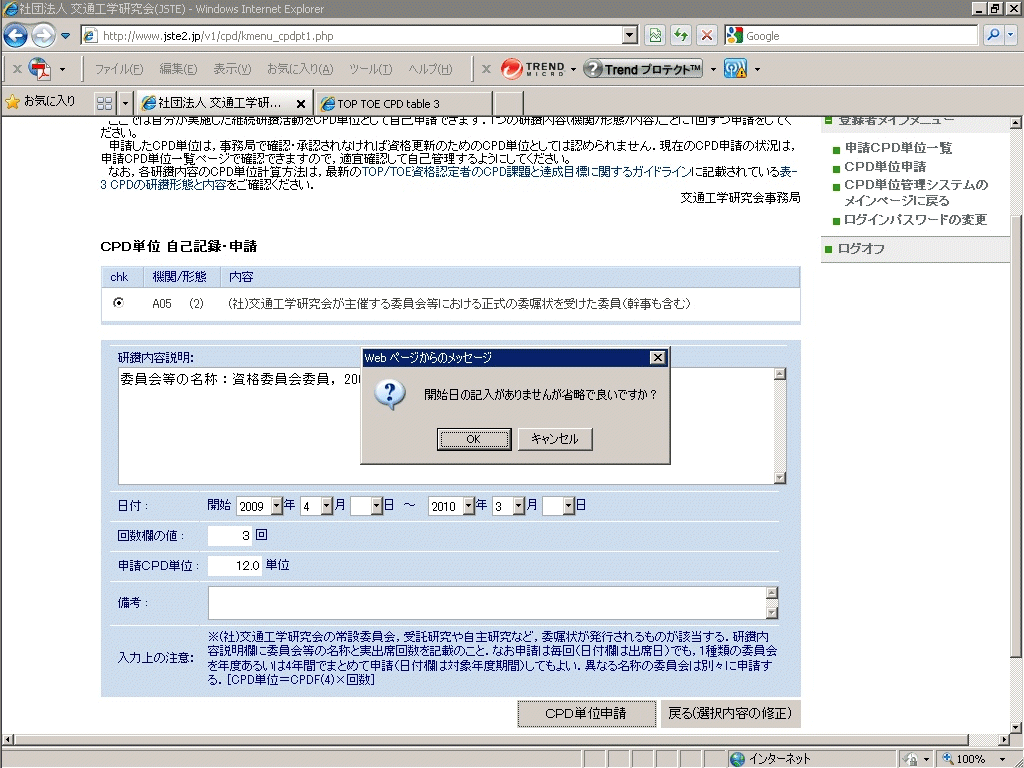Screen dimensions: 1024x768
Task: Click the Adobe PDF convert icon
Action: pos(40,69)
